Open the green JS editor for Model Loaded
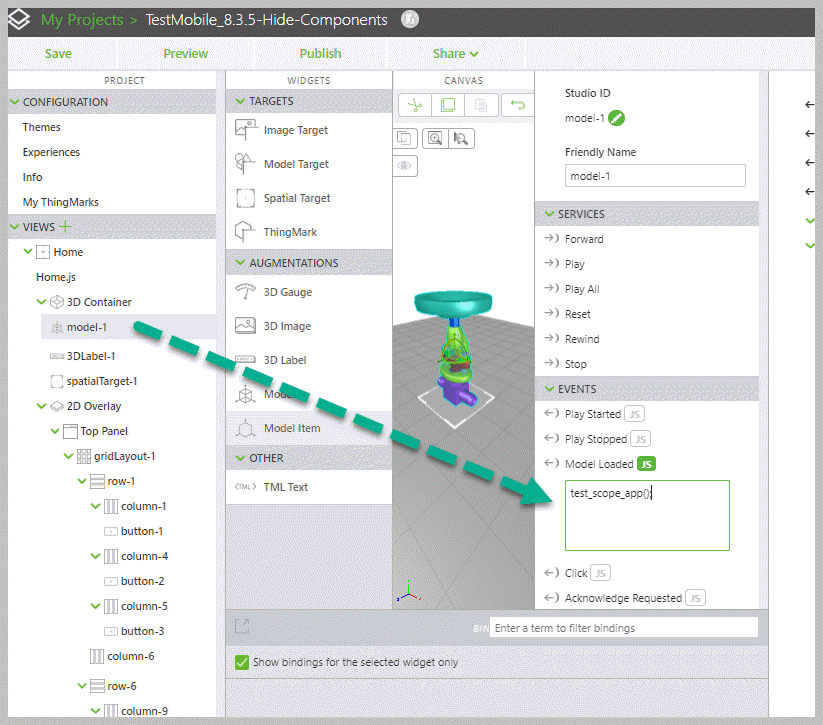823x725 pixels. tap(647, 464)
